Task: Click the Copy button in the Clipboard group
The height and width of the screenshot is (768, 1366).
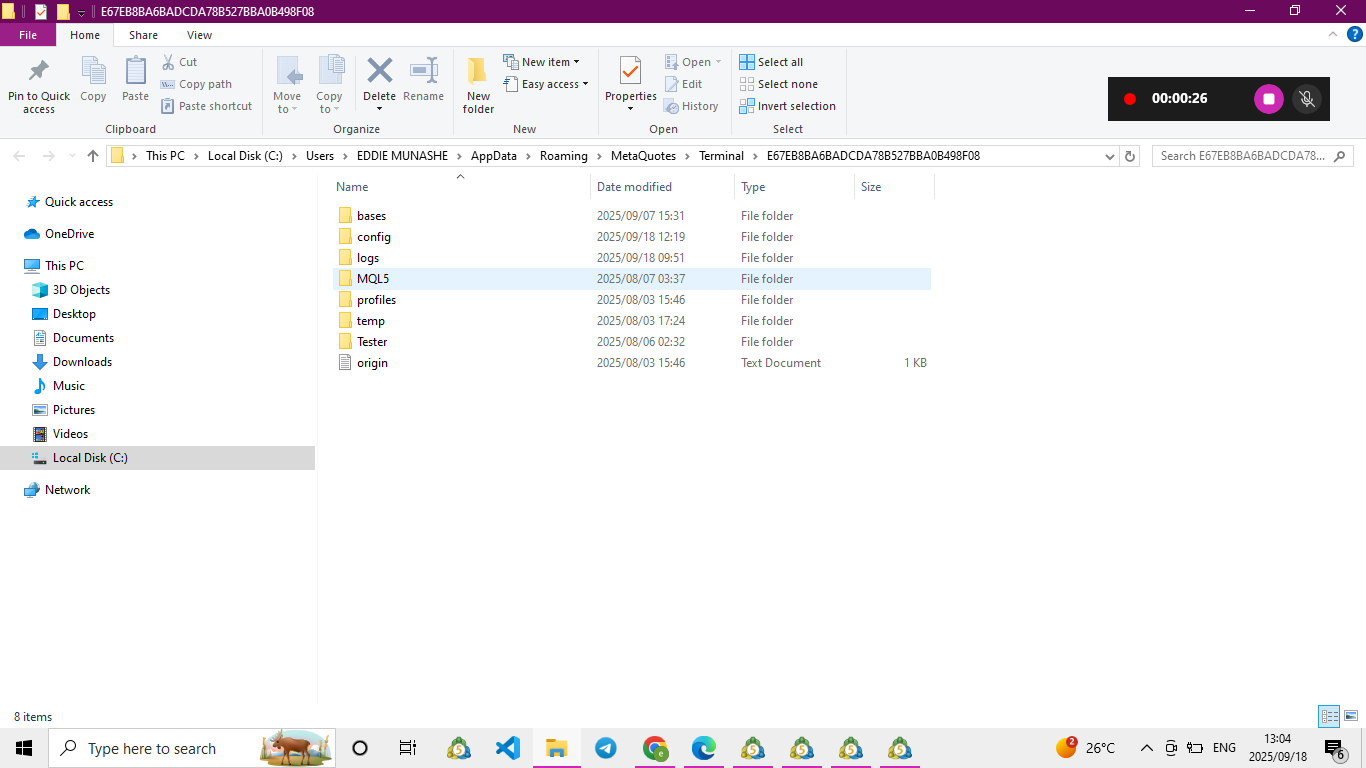Action: click(93, 80)
